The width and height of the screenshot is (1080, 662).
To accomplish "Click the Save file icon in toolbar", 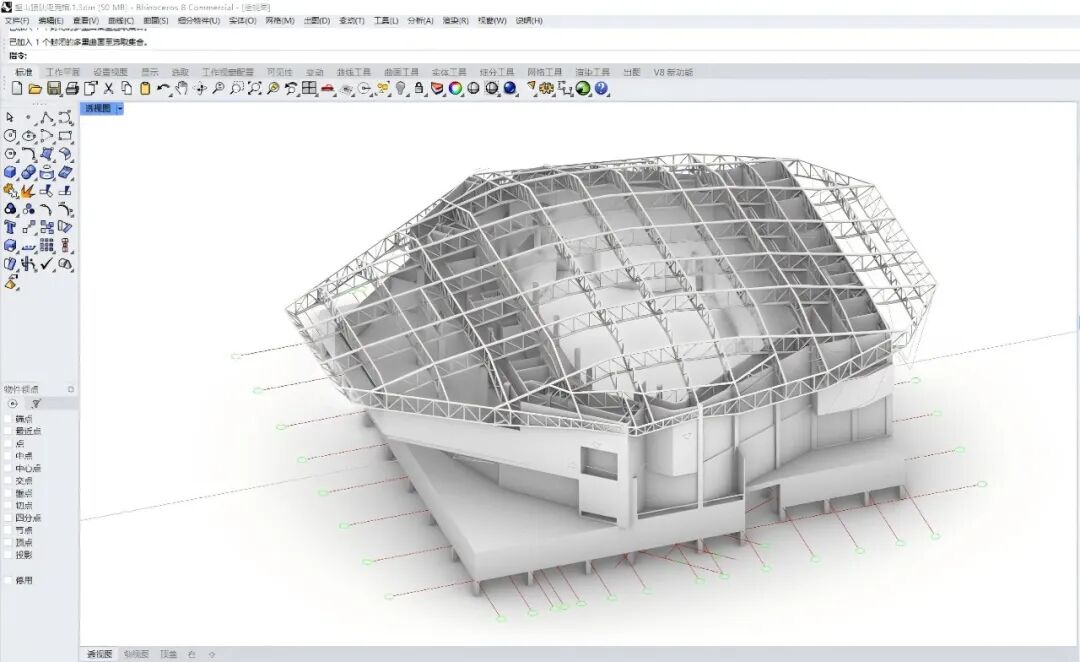I will click(x=54, y=89).
